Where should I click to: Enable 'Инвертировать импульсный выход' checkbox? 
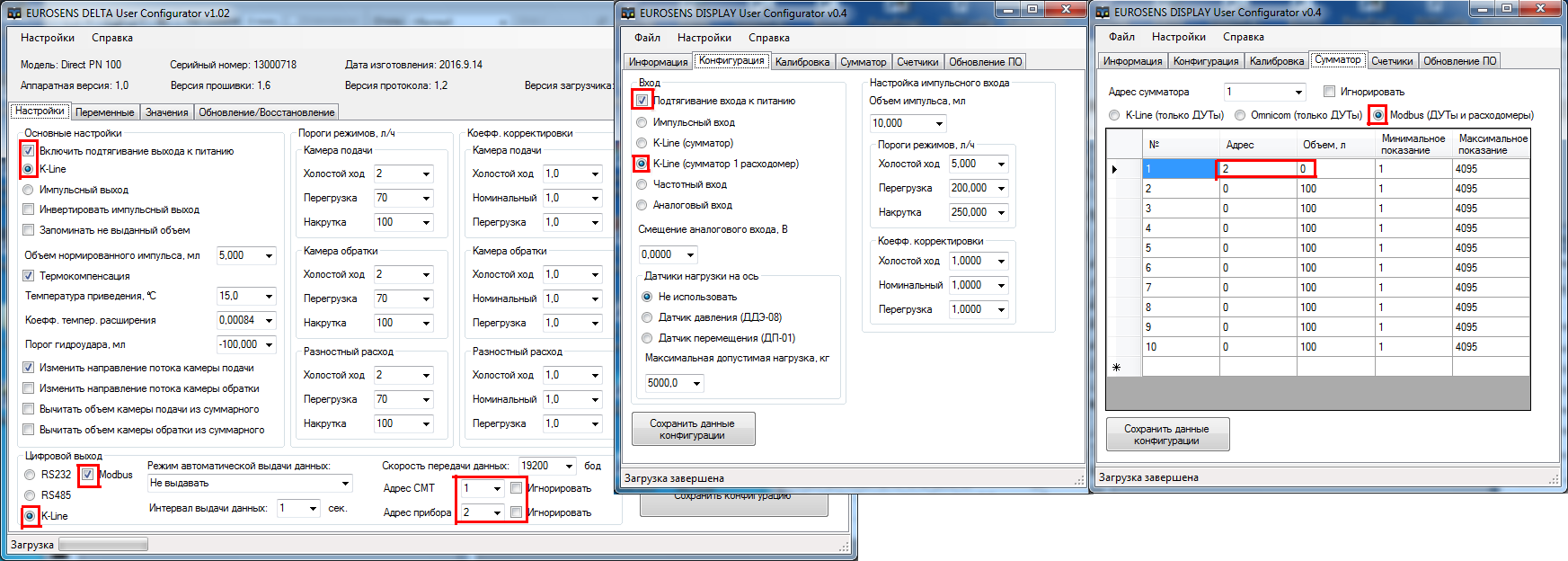(x=29, y=209)
